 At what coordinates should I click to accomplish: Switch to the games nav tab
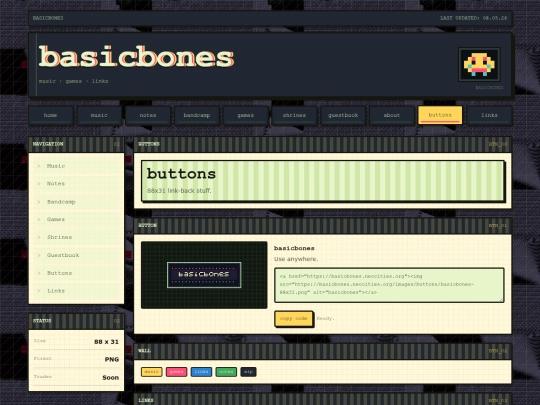(x=246, y=115)
